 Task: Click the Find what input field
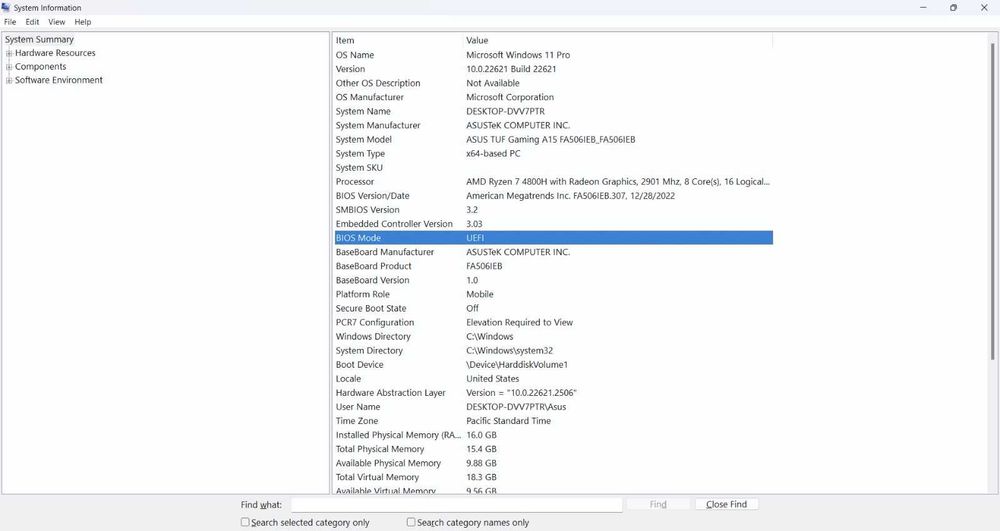[x=457, y=504]
